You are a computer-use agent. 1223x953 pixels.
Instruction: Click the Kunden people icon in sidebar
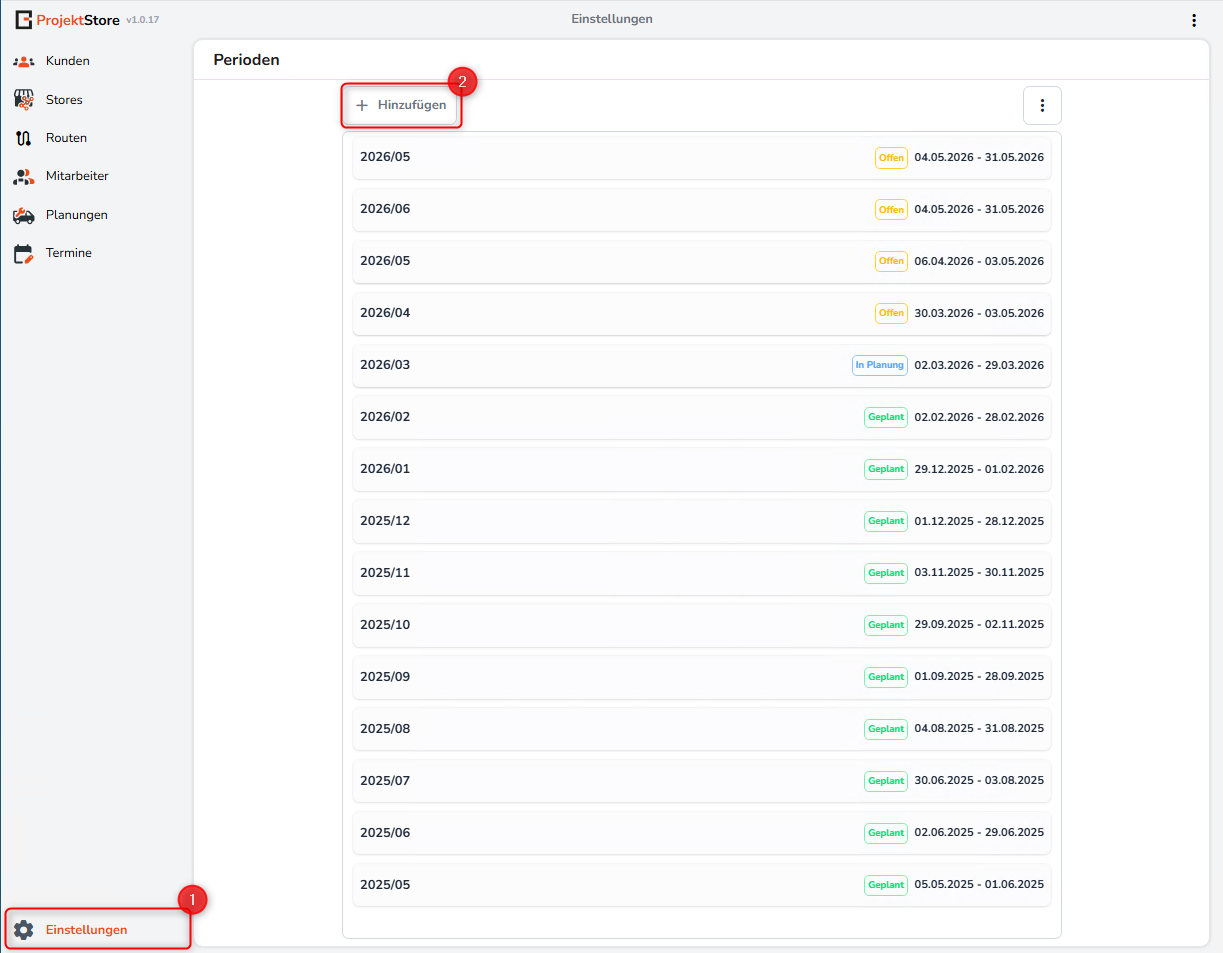(x=23, y=61)
